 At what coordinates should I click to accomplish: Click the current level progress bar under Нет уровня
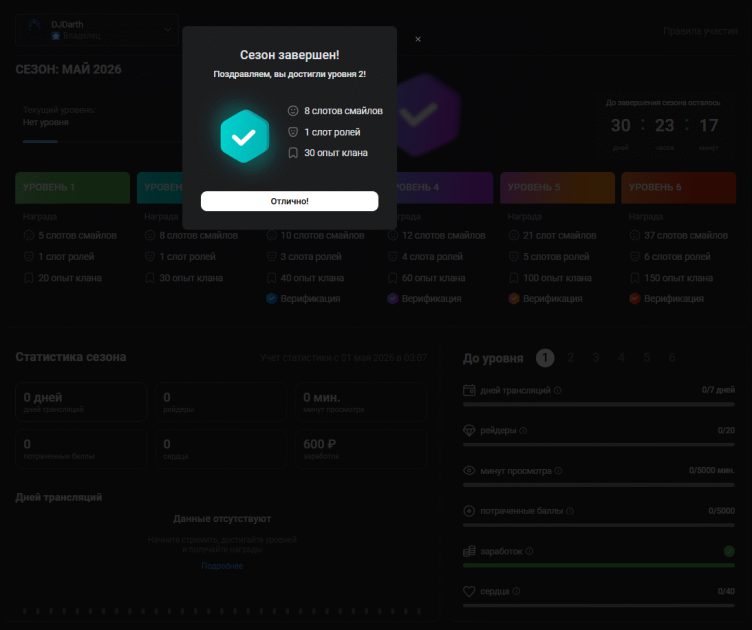click(x=103, y=141)
